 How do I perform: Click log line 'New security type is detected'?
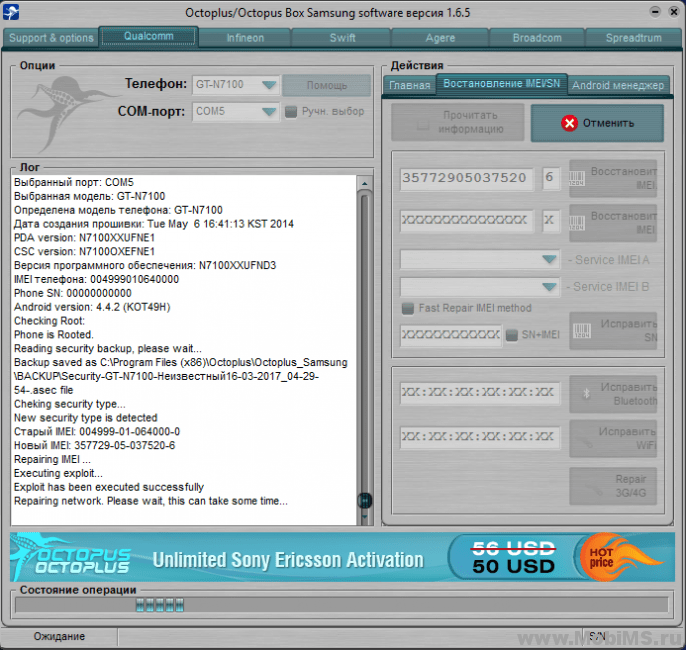click(85, 418)
